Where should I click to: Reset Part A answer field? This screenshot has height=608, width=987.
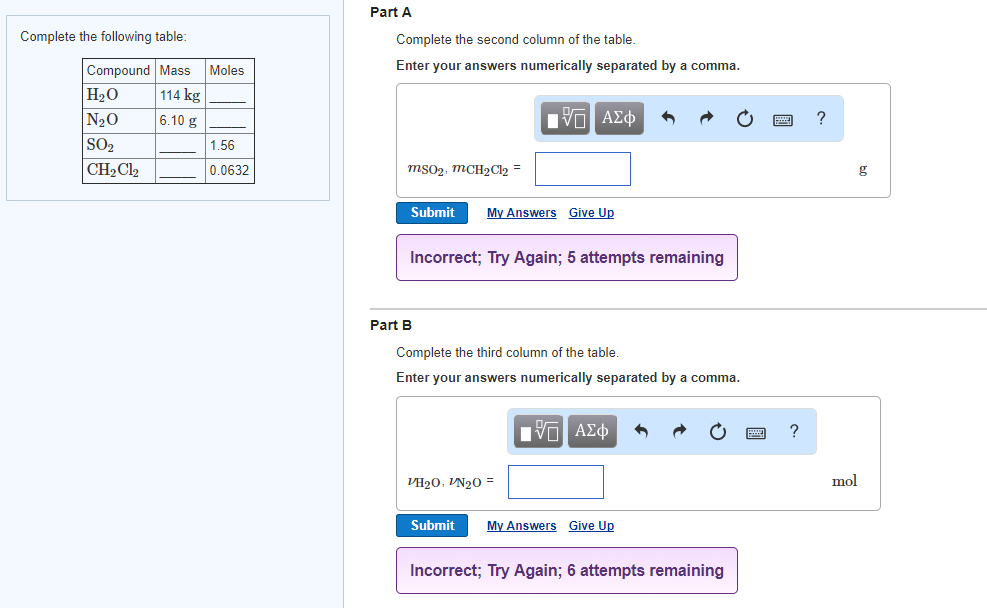(745, 118)
